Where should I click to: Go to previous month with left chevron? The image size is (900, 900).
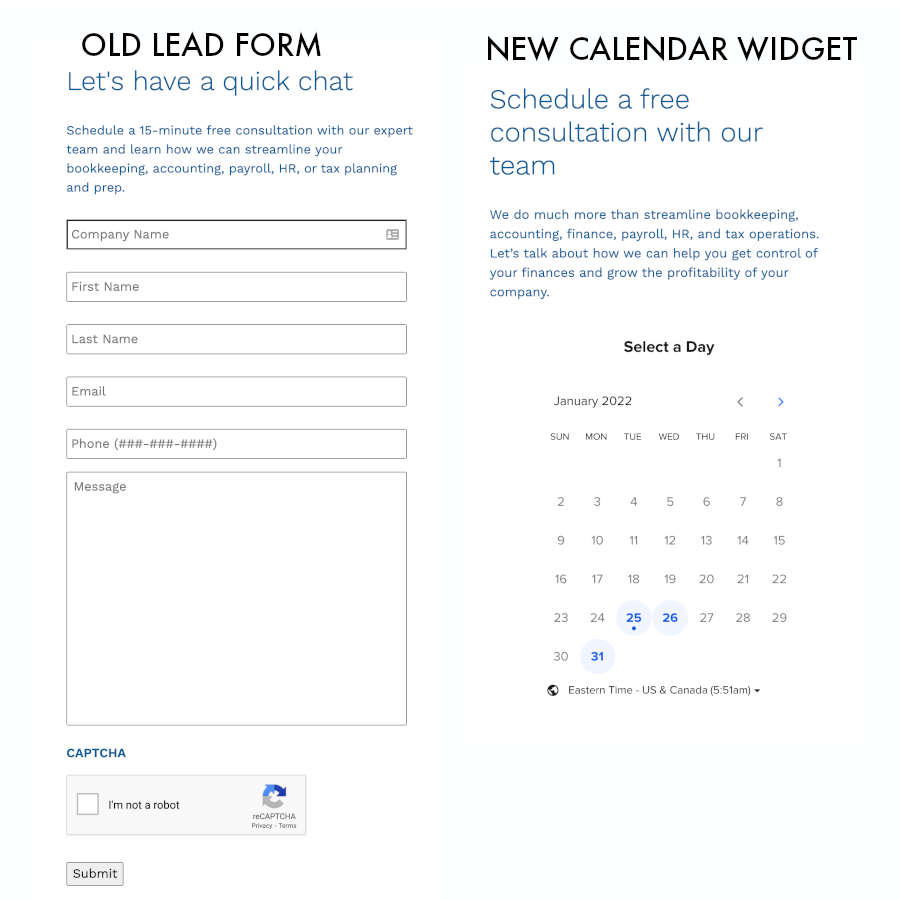(x=740, y=402)
